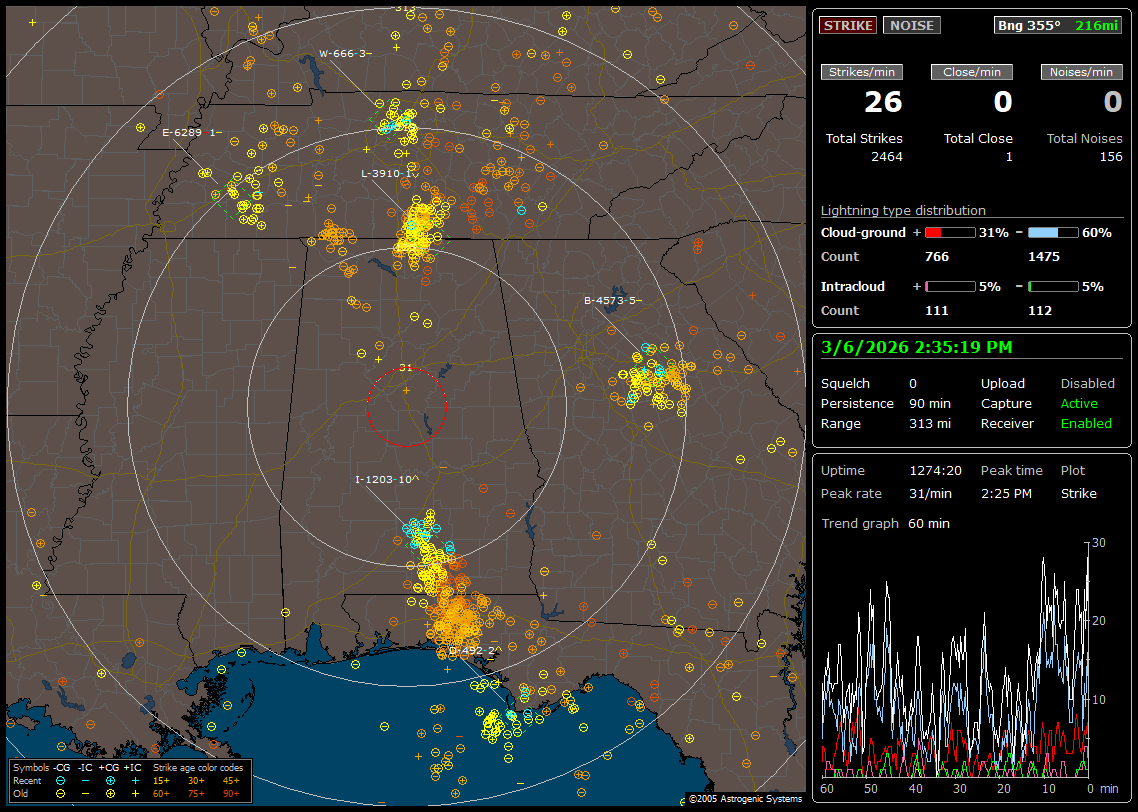
Task: Click the Strikes/min header button
Action: (x=862, y=72)
